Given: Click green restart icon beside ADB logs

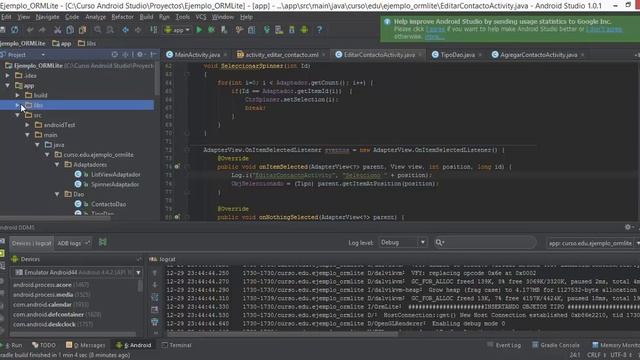Looking at the screenshot, I should tap(103, 242).
